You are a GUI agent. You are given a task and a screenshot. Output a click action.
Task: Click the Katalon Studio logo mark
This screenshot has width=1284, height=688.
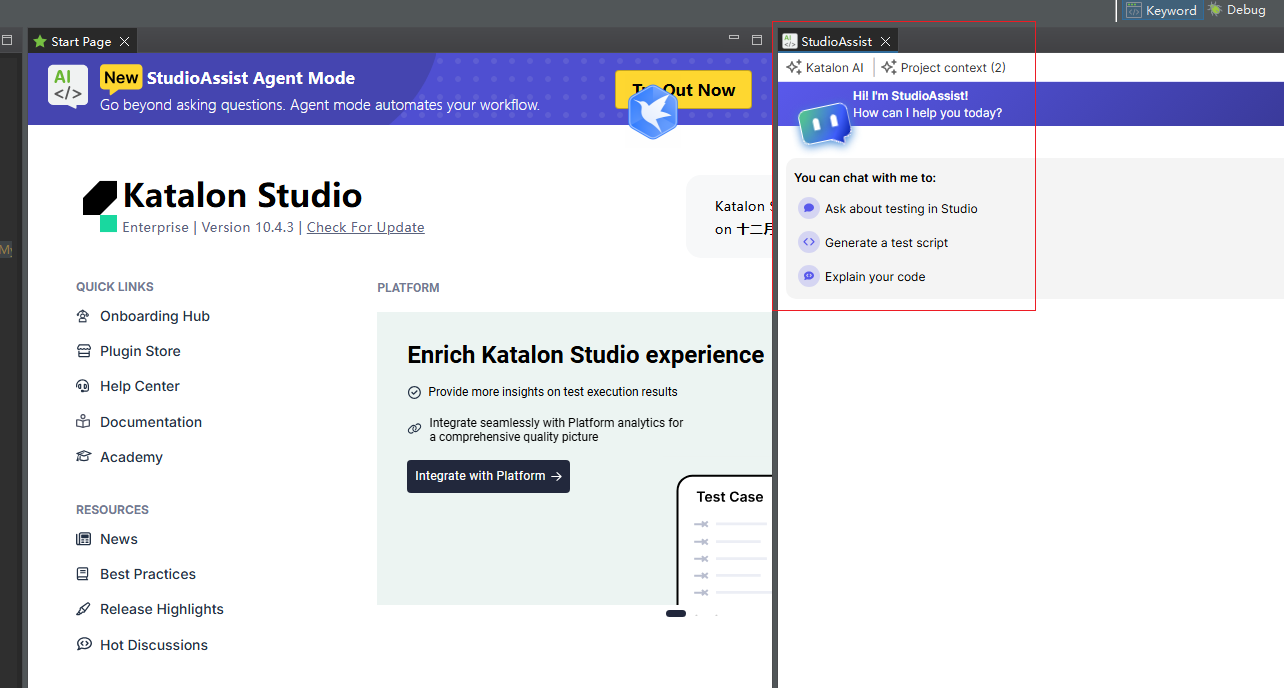pyautogui.click(x=100, y=207)
